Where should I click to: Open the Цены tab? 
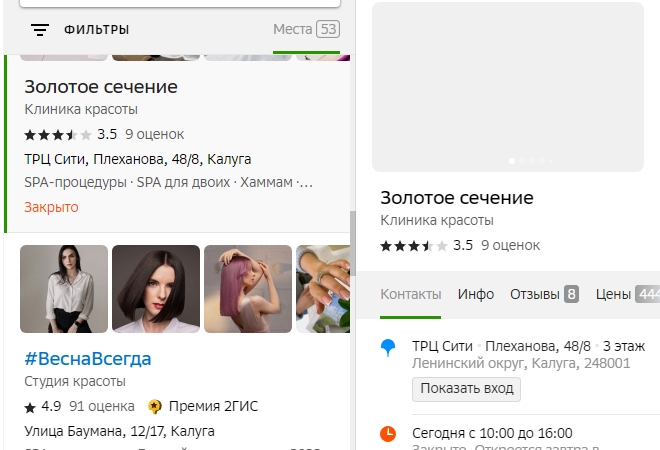[x=628, y=294]
